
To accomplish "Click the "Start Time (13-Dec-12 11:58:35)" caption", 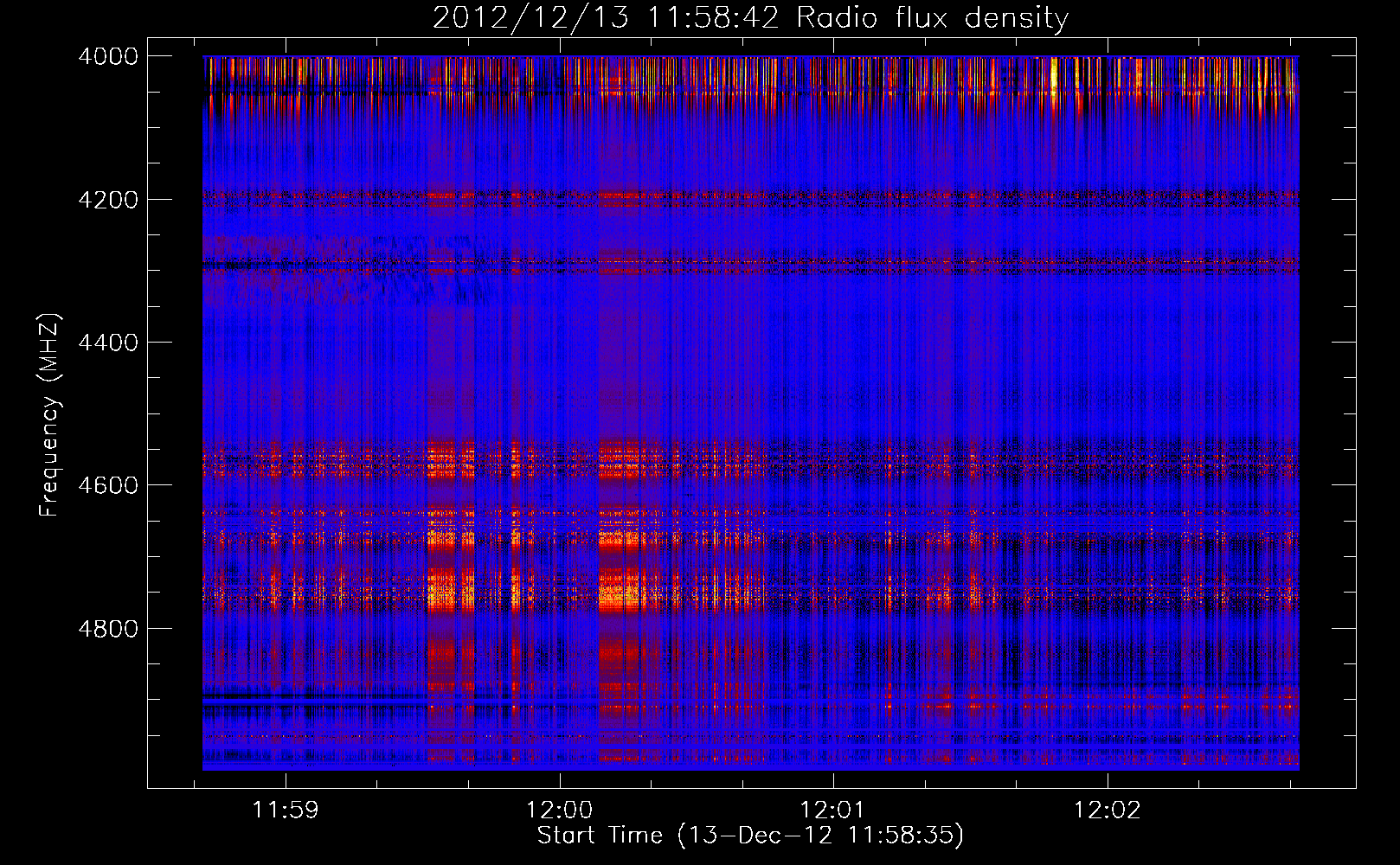I will click(750, 836).
